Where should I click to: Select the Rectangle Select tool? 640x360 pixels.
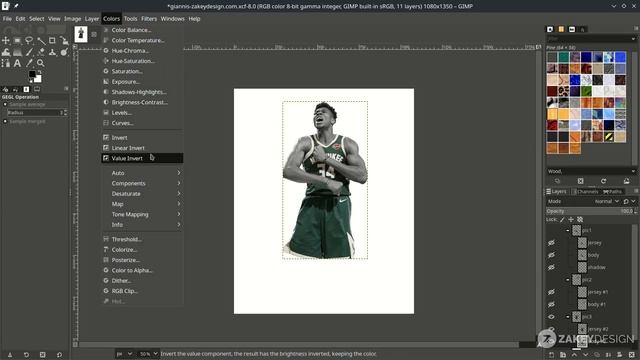point(18,40)
